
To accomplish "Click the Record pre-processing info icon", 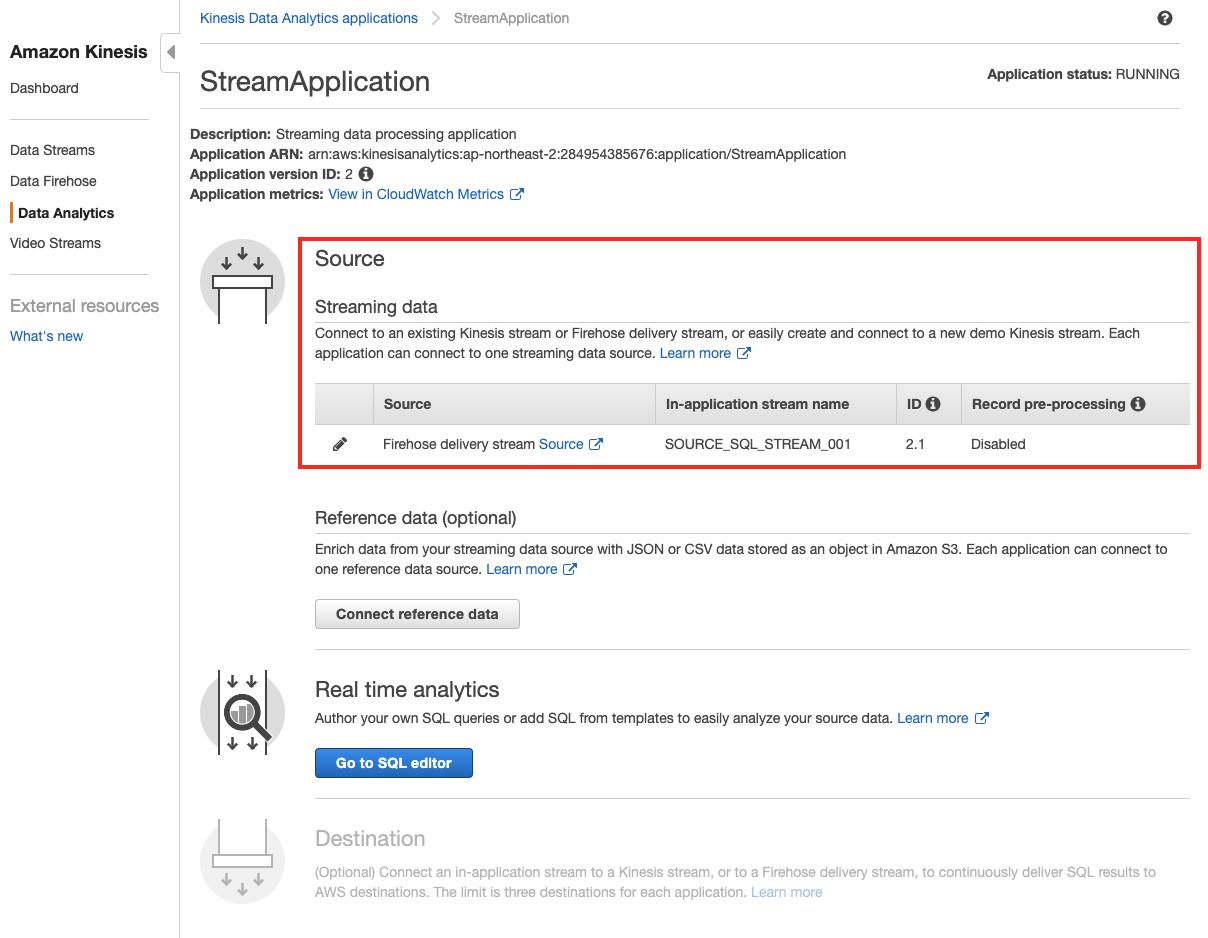I will click(x=1137, y=403).
